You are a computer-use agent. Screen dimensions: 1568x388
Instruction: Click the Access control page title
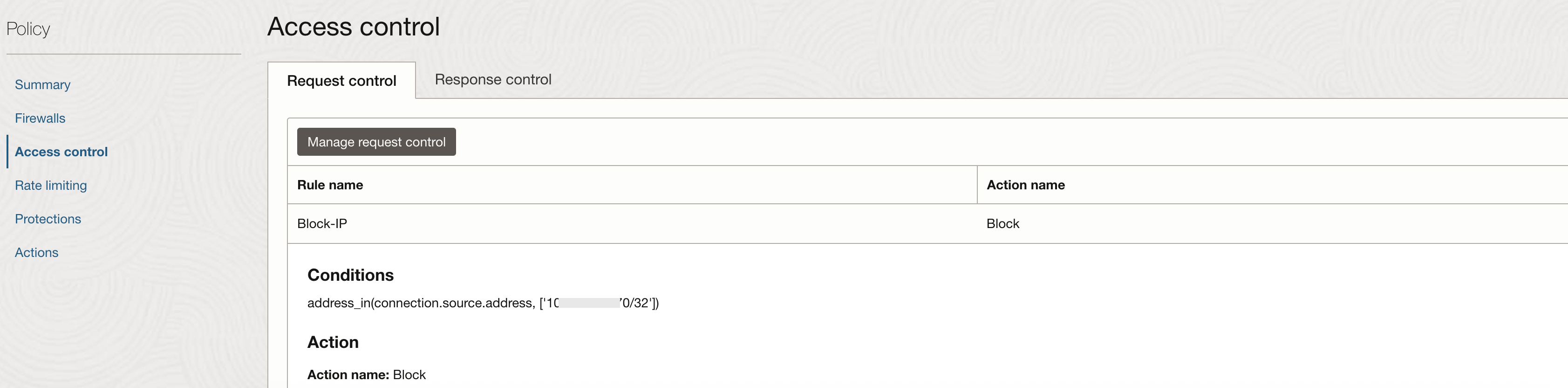[x=353, y=26]
